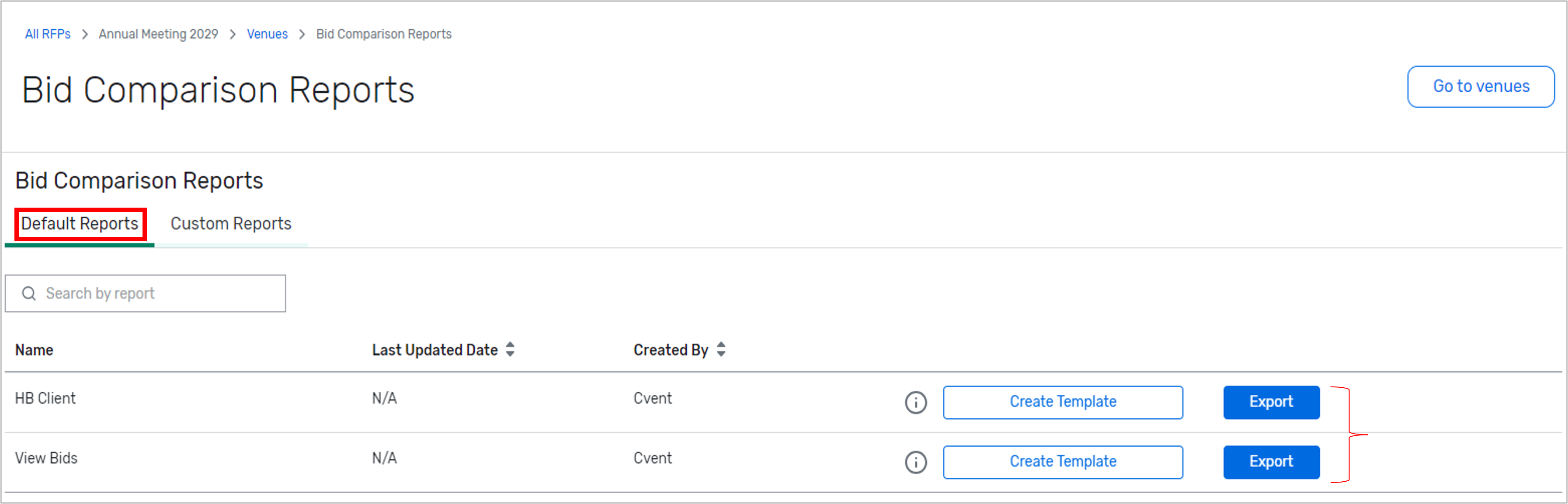Viewport: 1568px width, 504px height.
Task: Open Annual Meeting 2029 from the breadcrumb
Action: [158, 34]
